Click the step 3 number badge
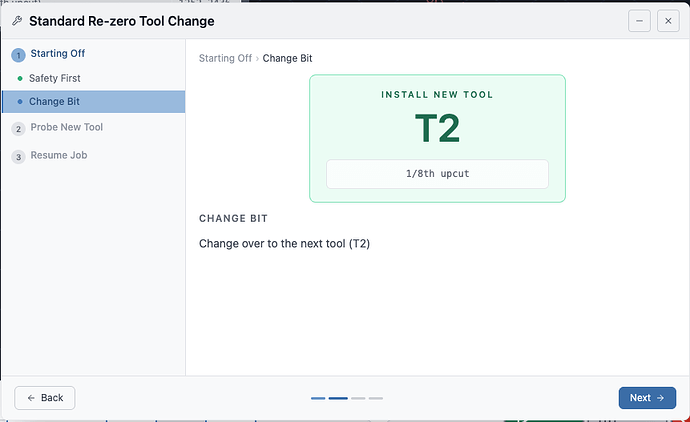 tap(18, 157)
